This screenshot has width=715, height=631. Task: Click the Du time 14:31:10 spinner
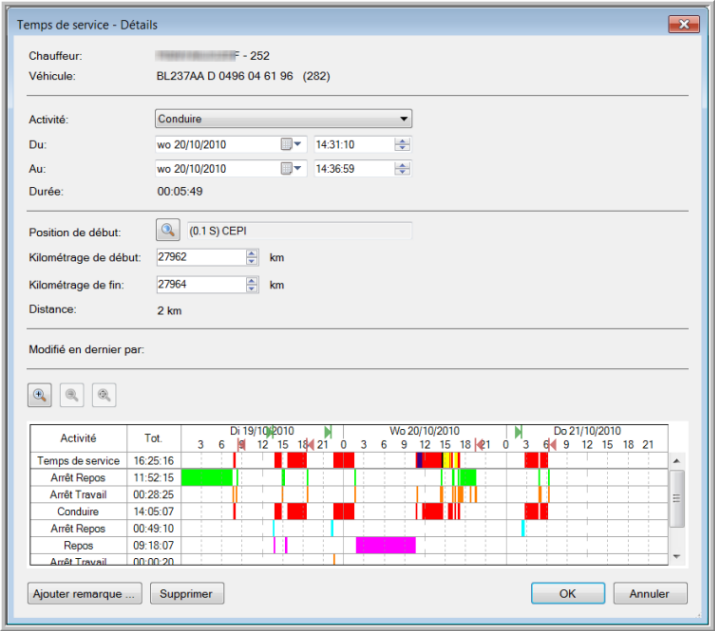402,144
